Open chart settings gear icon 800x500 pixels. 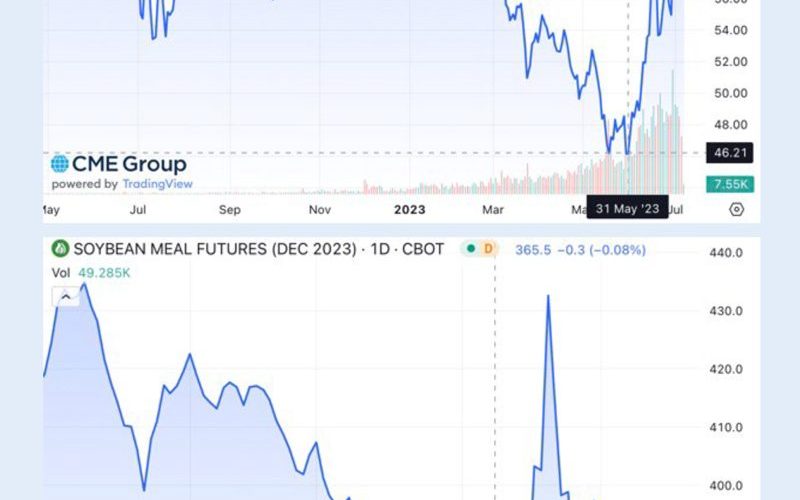[x=736, y=209]
